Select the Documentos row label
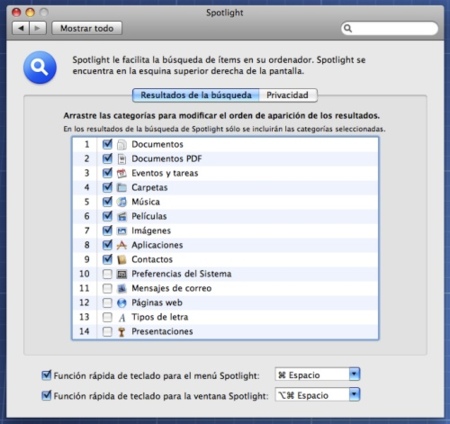The width and height of the screenshot is (450, 424). (x=157, y=145)
